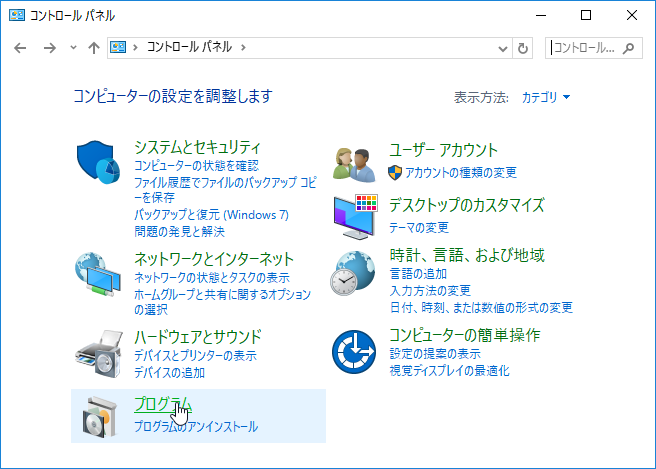Open the プログラム category heading

[163, 404]
